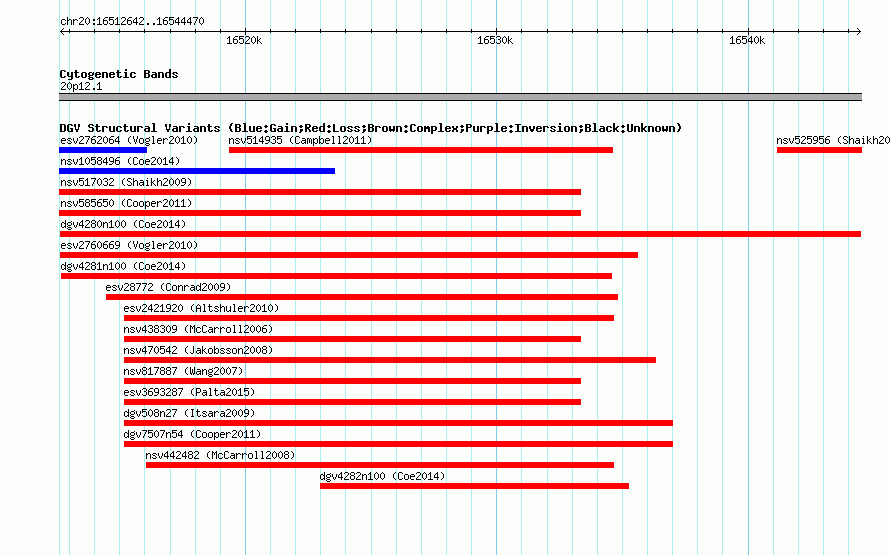Screen dimensions: 890x555
Task: Select the blue esv2762064 gain bar
Action: point(103,150)
